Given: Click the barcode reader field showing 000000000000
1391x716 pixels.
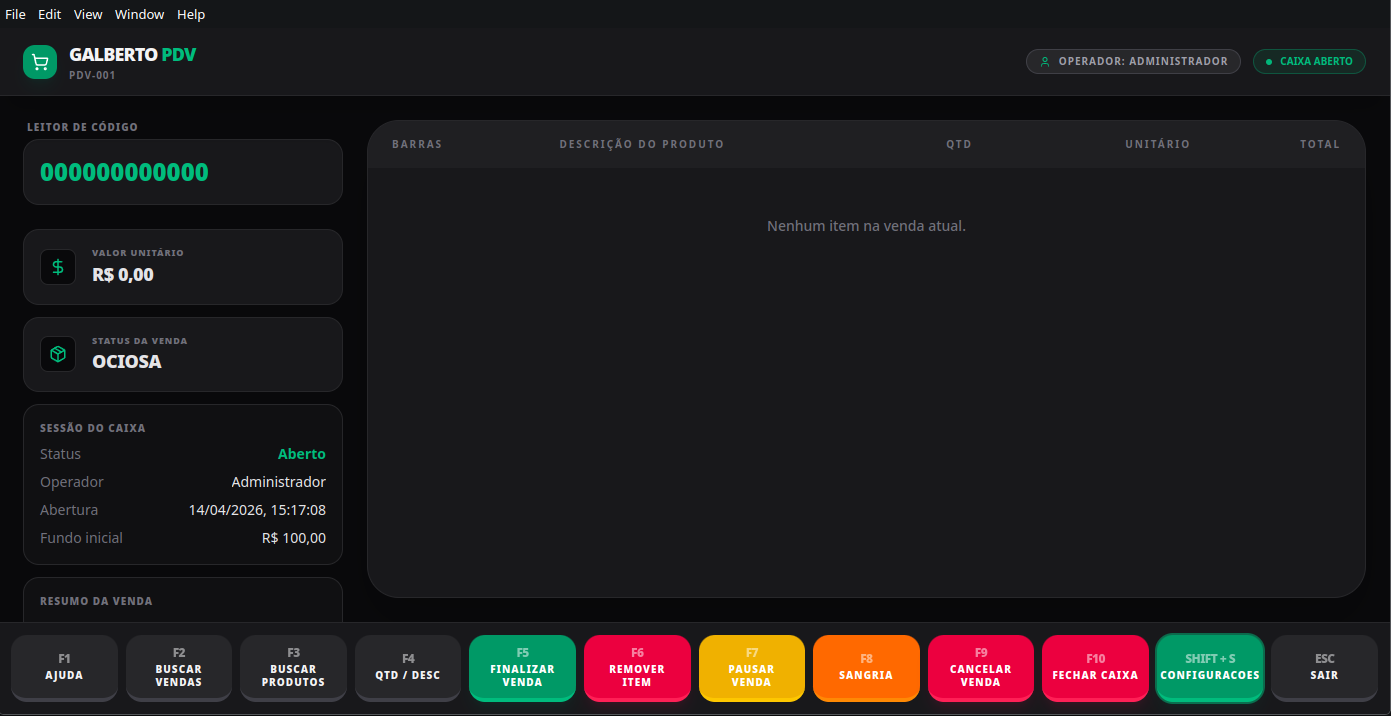Looking at the screenshot, I should [183, 172].
